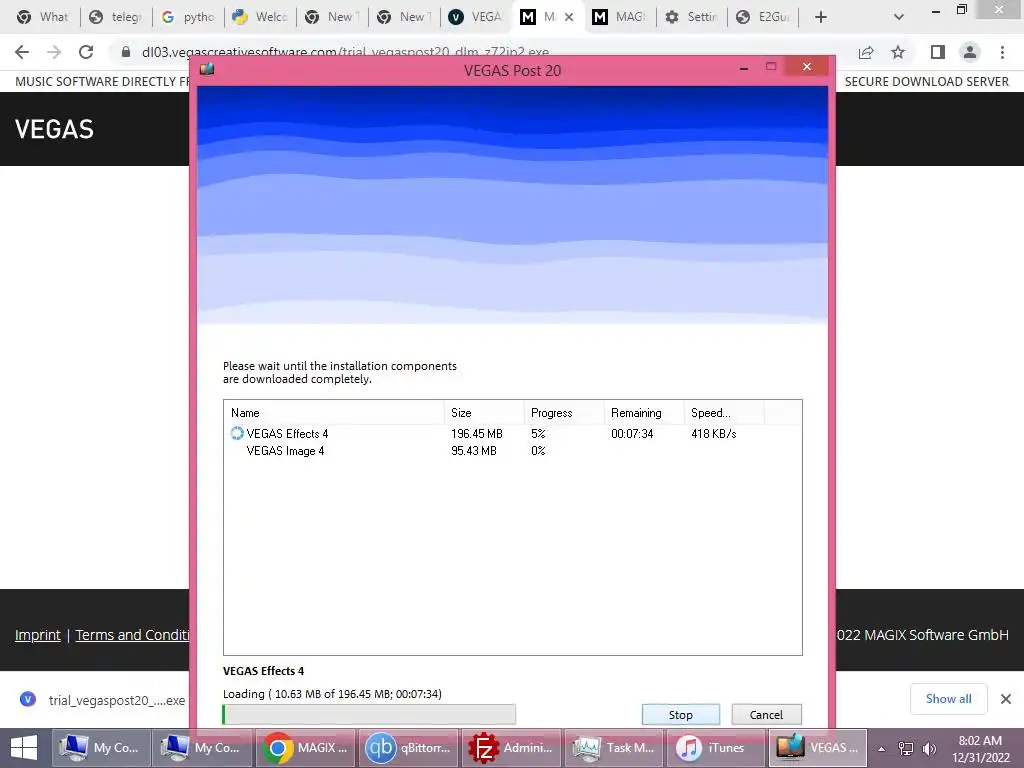1024x768 pixels.
Task: Click the address bar lock icon
Action: coord(126,52)
